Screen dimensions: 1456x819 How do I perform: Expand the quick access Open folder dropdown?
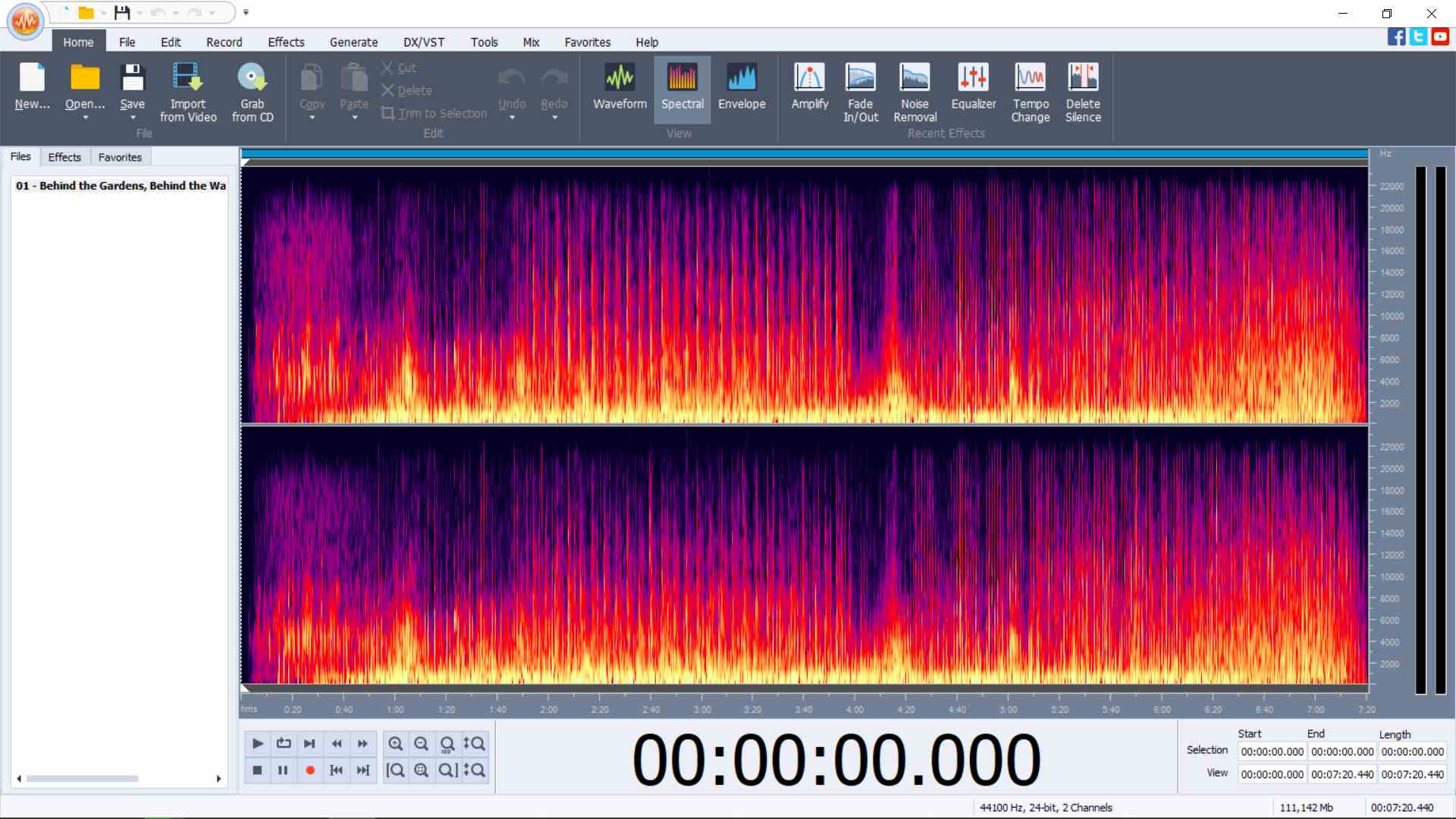tap(103, 13)
